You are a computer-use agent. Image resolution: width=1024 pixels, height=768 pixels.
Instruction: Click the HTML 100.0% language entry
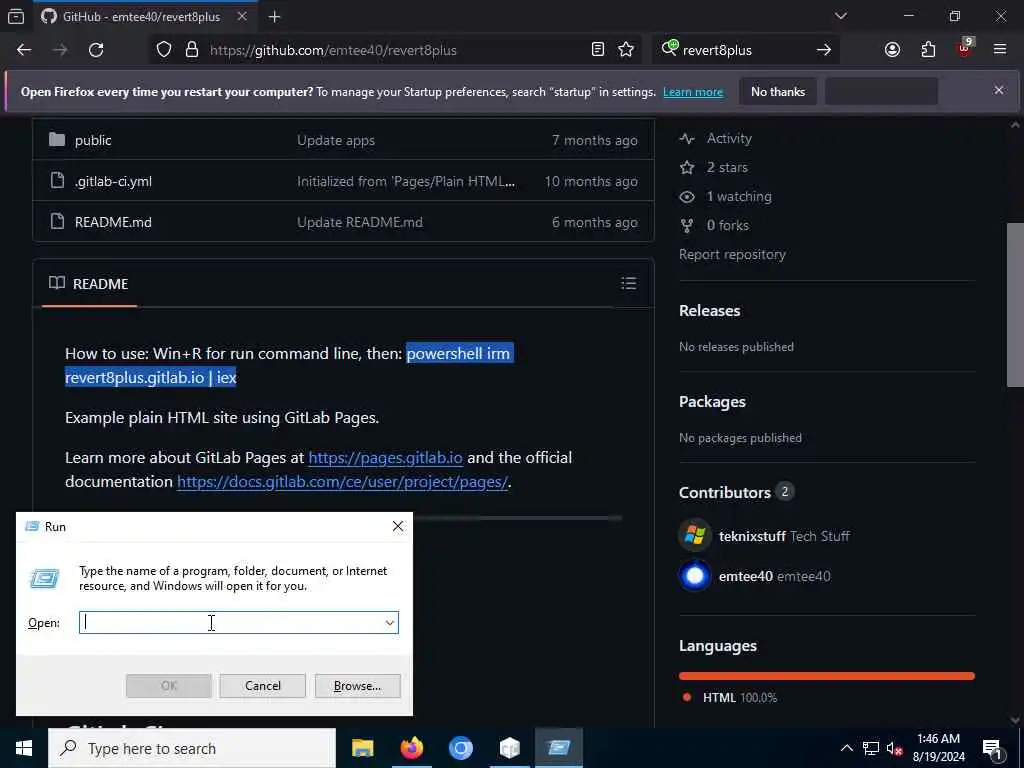click(739, 697)
